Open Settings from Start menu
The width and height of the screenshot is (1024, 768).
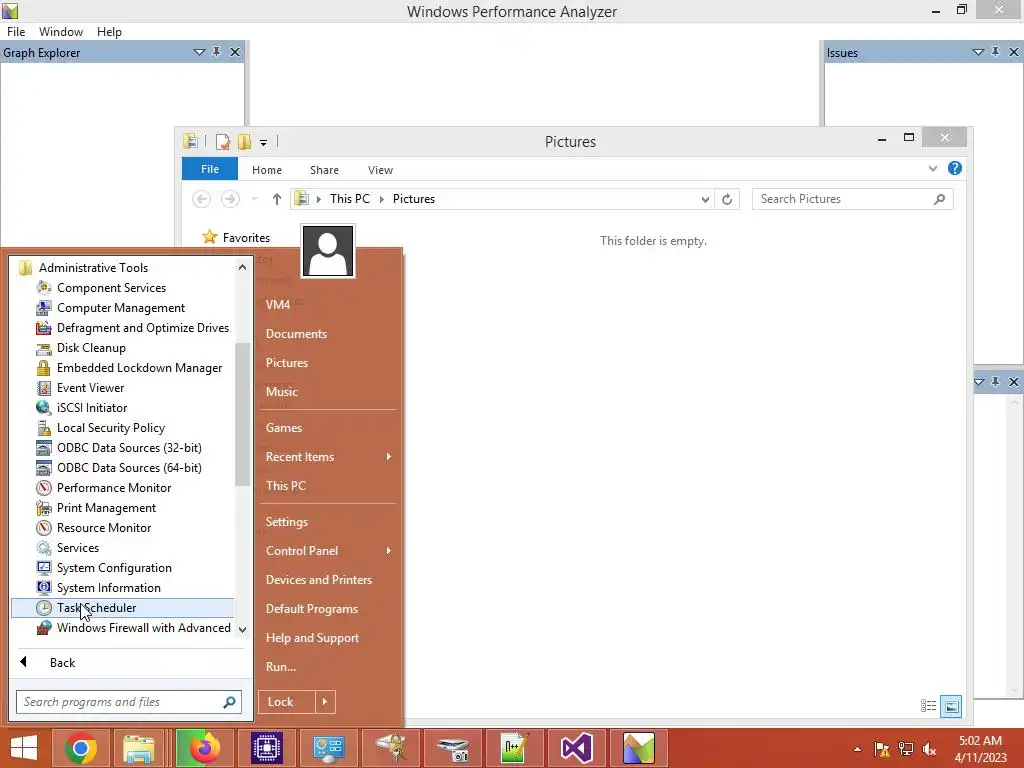(x=287, y=522)
